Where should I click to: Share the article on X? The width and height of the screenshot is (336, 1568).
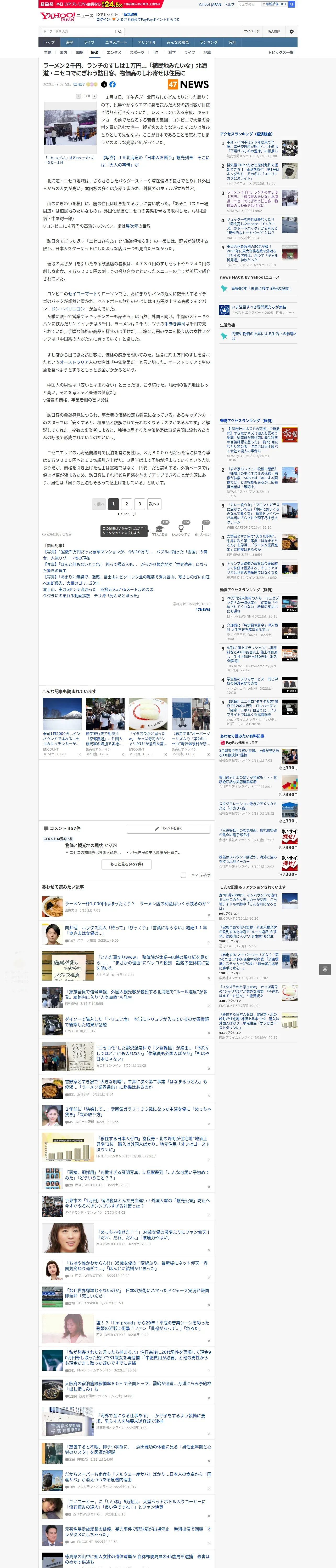tap(104, 85)
